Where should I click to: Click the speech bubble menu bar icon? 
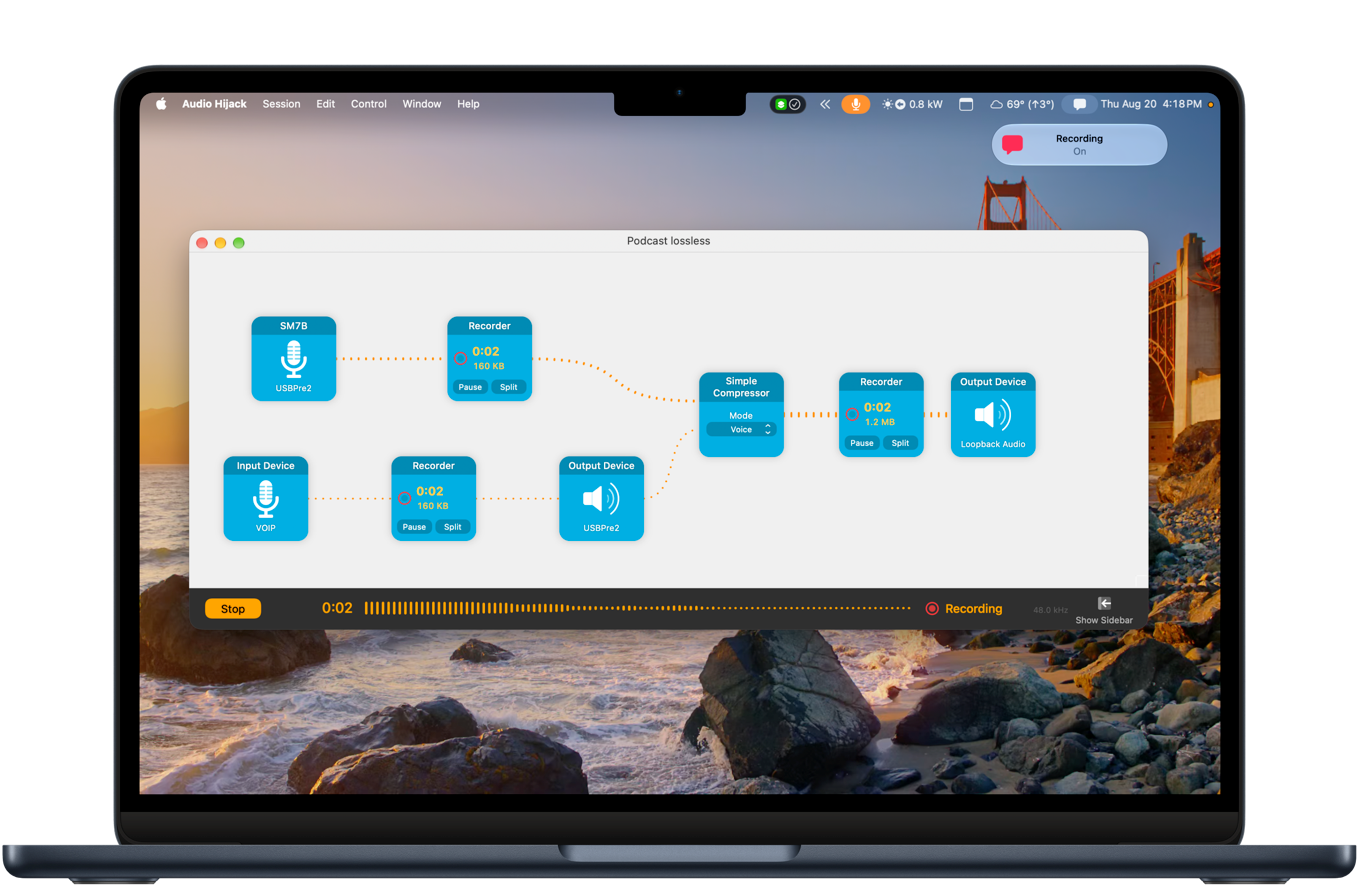pos(1079,104)
